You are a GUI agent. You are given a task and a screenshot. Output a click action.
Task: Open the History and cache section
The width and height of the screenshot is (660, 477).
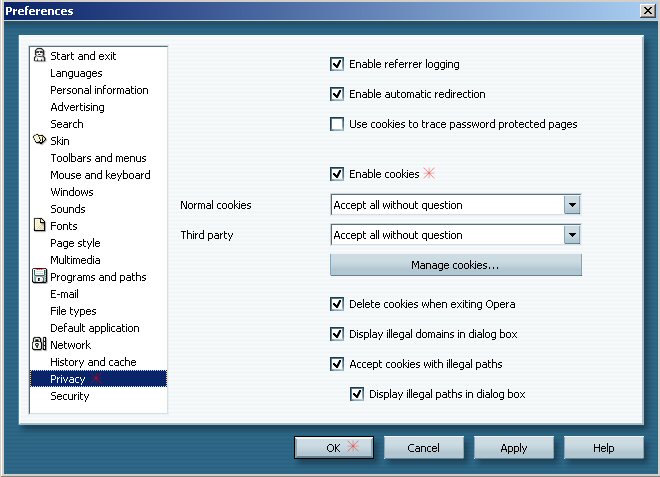coord(93,362)
